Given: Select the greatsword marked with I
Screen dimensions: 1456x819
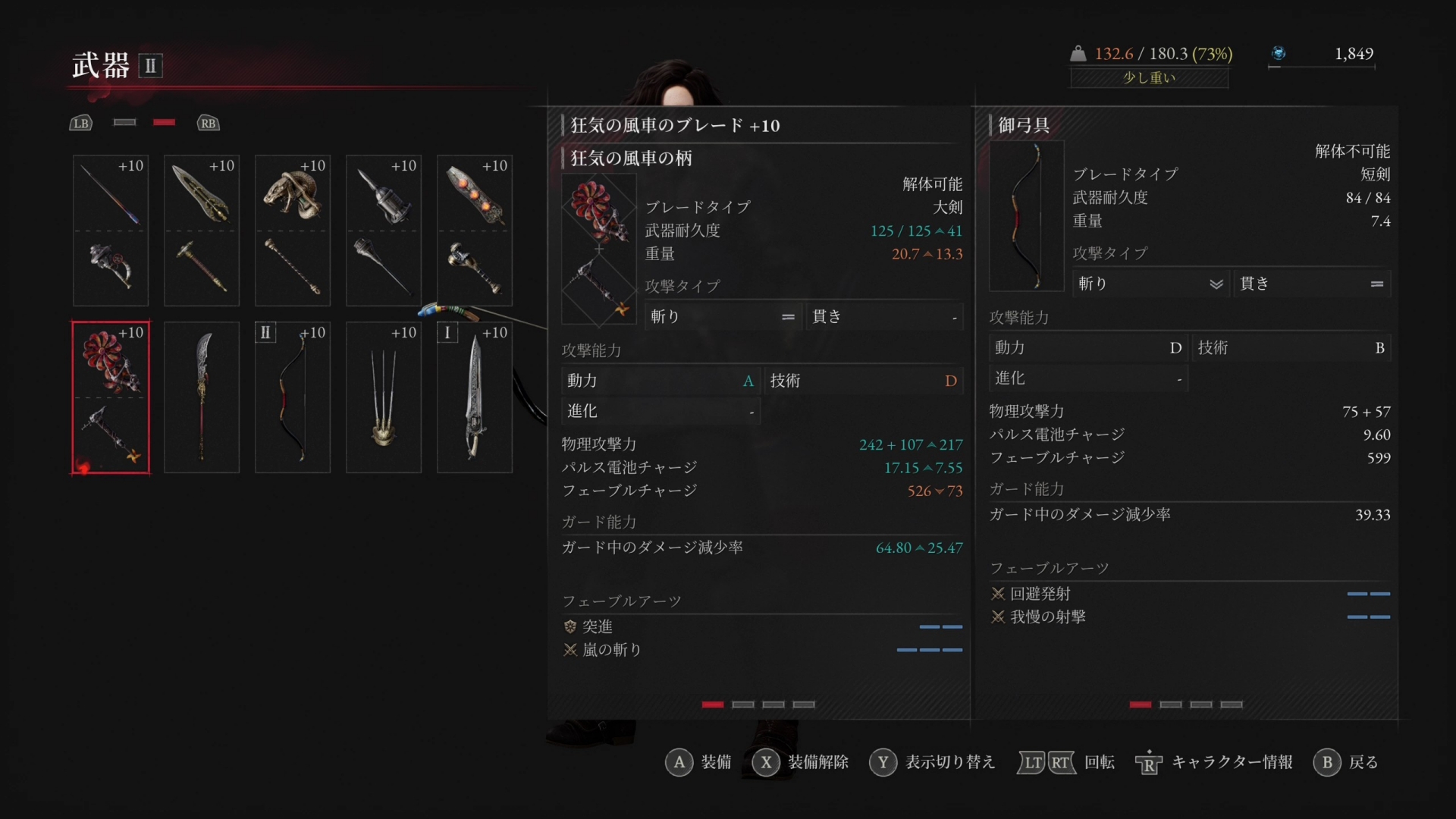Looking at the screenshot, I should click(x=475, y=397).
